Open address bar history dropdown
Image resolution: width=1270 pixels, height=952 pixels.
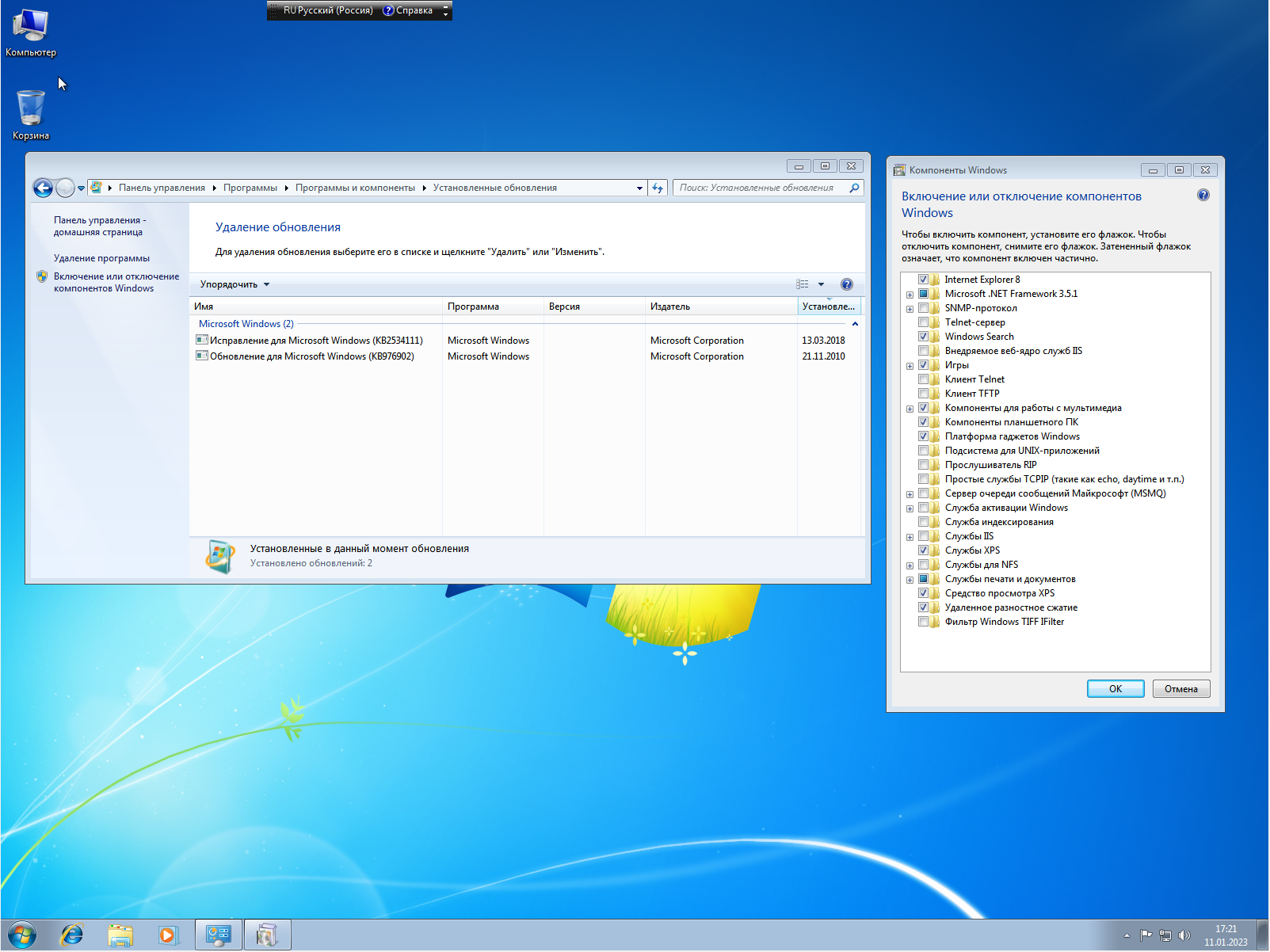click(639, 188)
